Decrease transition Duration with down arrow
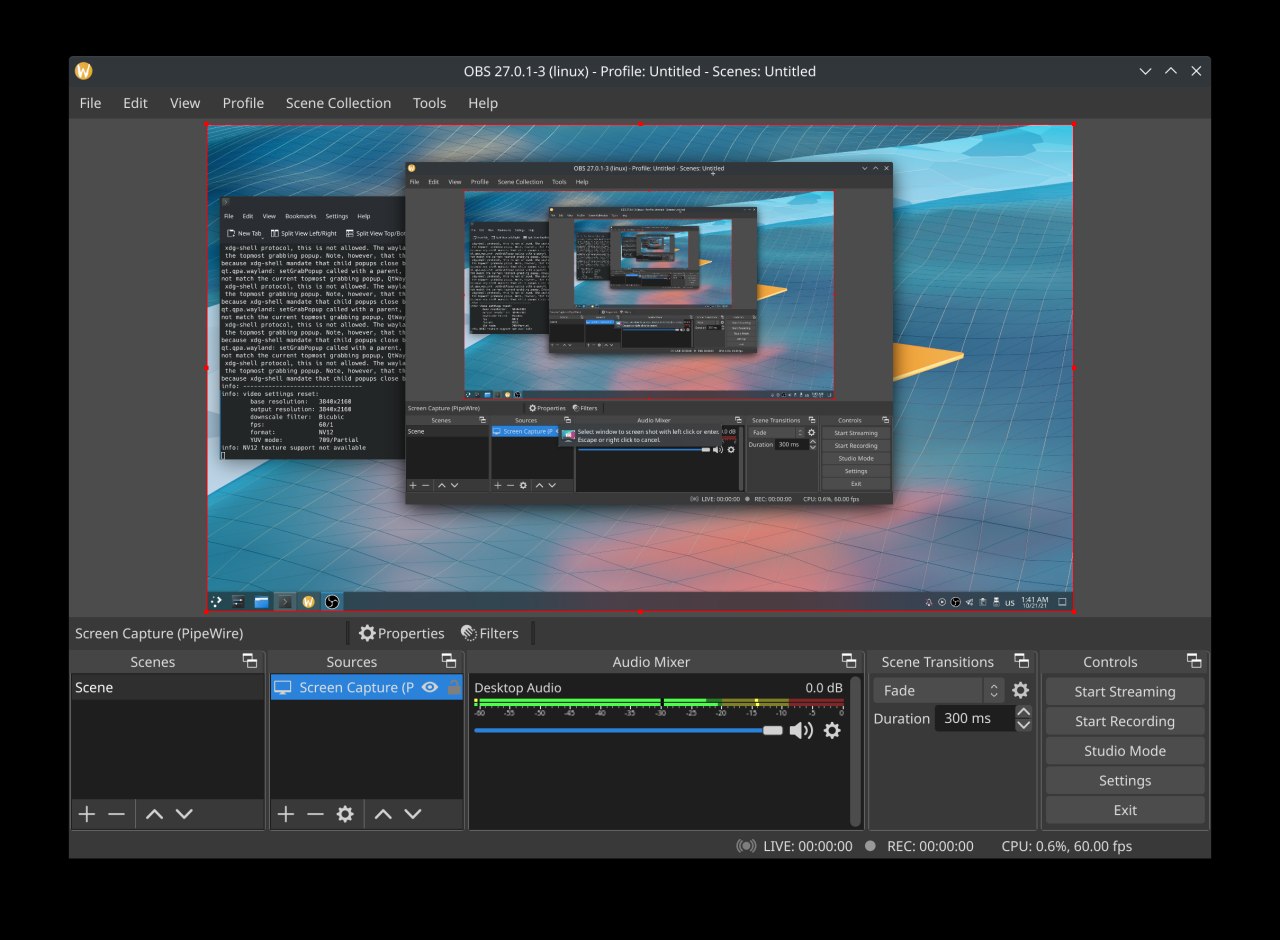Viewport: 1280px width, 940px height. click(x=1023, y=725)
